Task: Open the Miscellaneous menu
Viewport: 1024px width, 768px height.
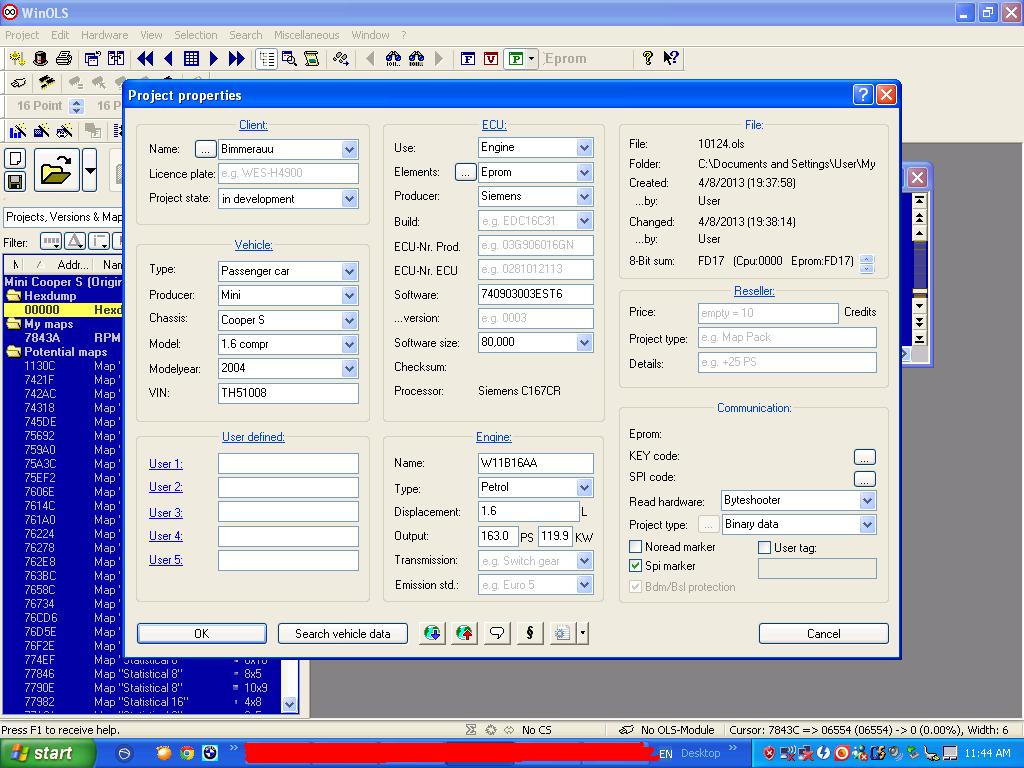Action: click(x=306, y=35)
